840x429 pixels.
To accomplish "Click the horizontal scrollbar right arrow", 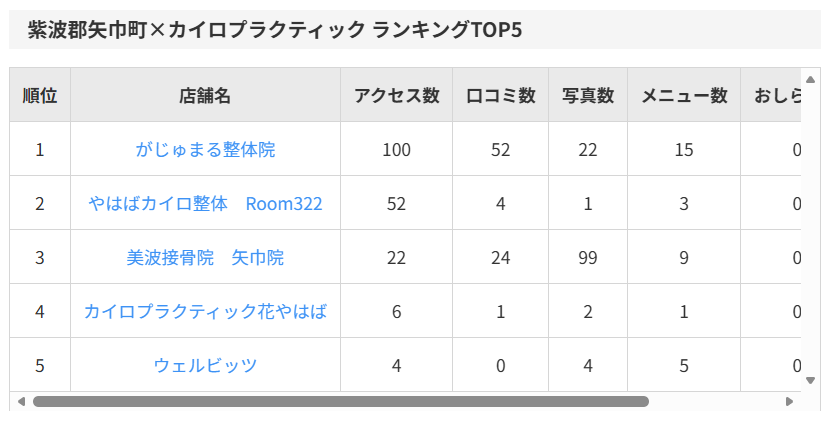I will click(790, 401).
